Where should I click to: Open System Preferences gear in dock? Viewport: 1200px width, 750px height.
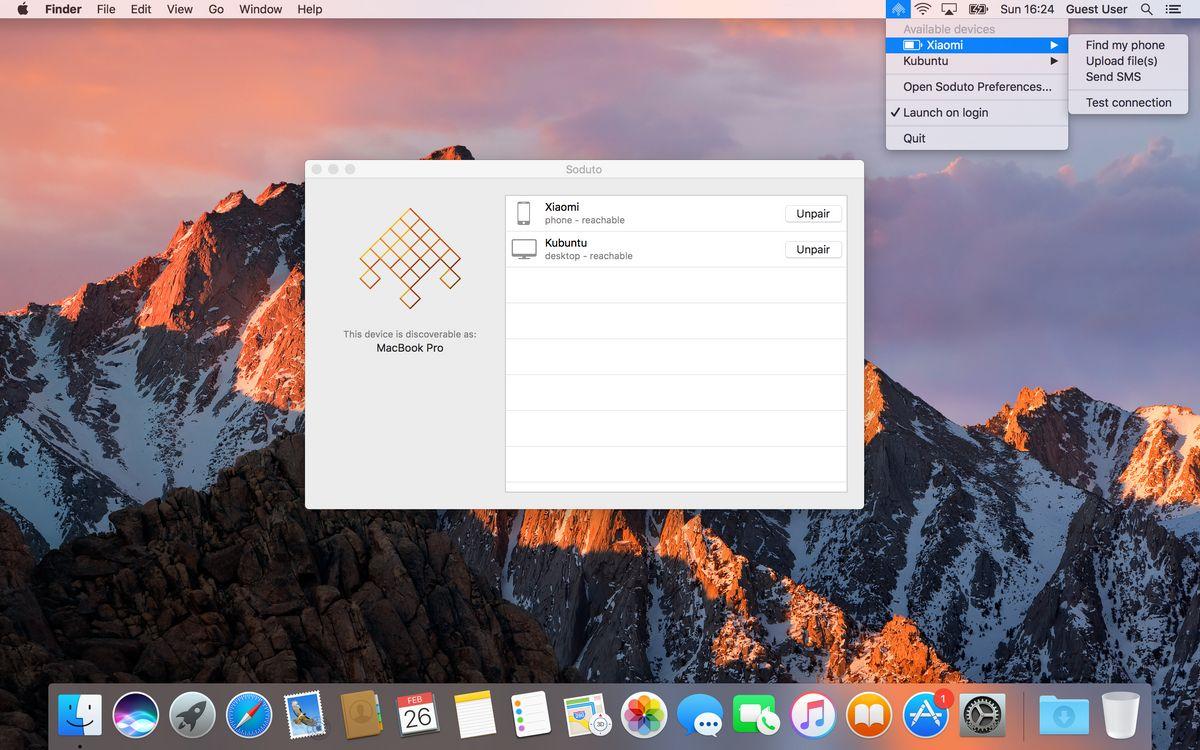tap(982, 715)
